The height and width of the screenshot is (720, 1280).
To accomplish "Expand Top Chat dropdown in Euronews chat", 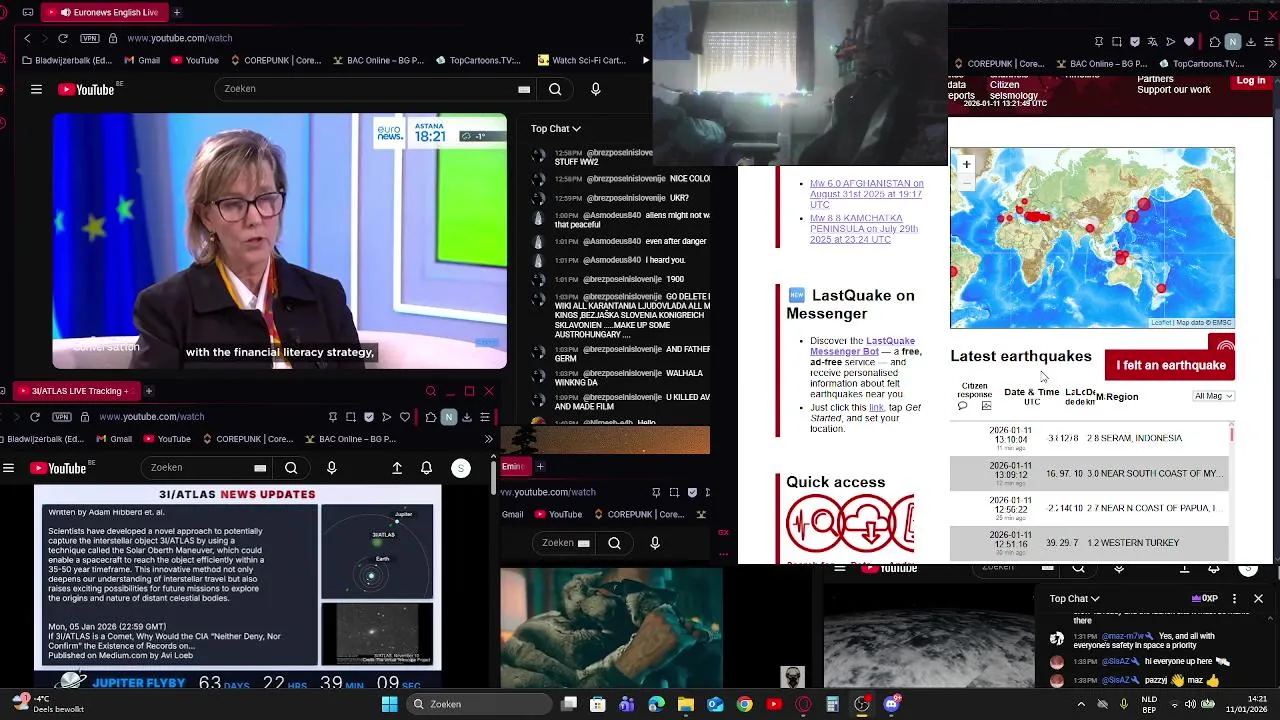I will [555, 128].
